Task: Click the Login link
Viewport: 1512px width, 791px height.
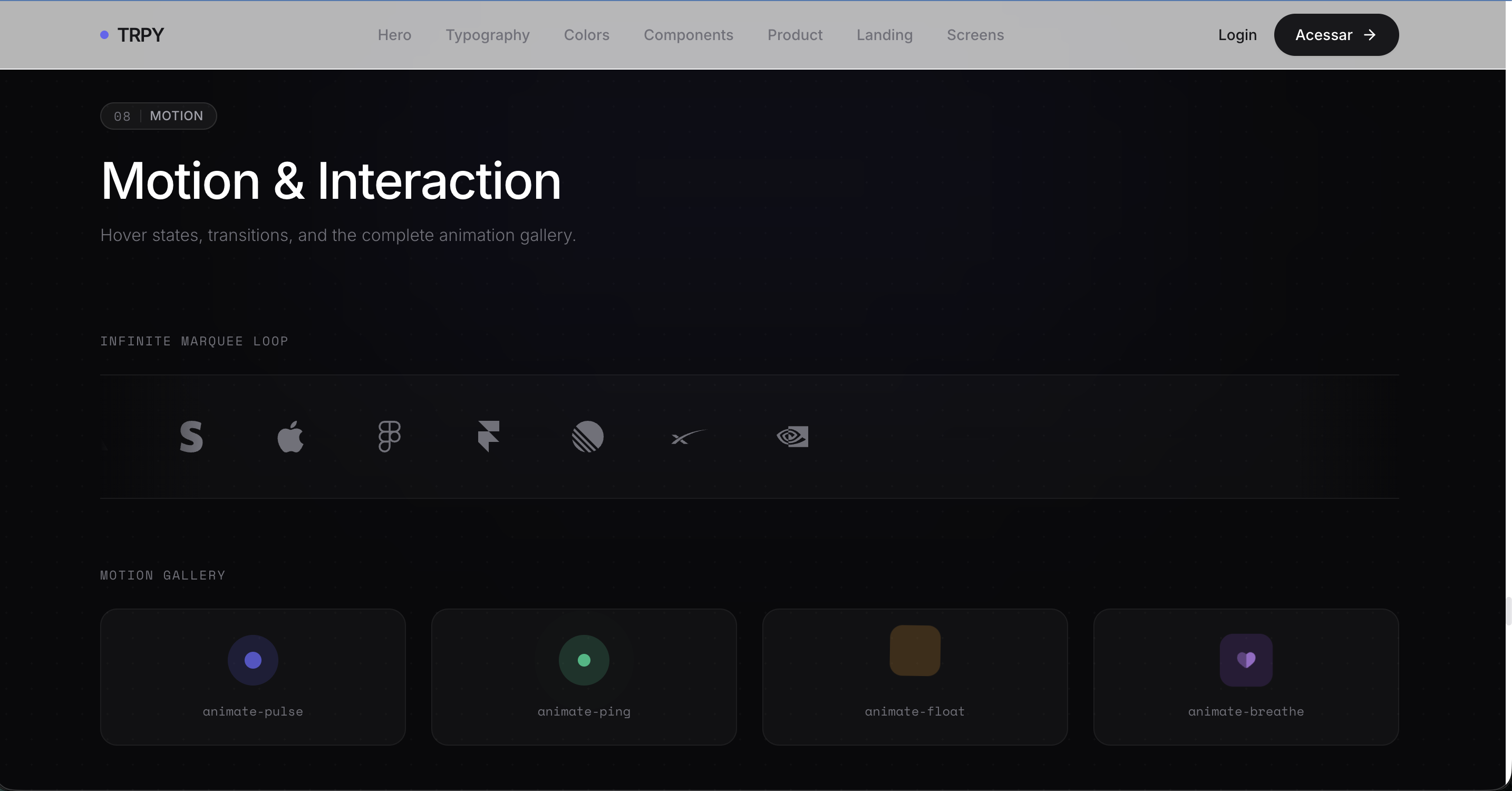Action: tap(1237, 35)
